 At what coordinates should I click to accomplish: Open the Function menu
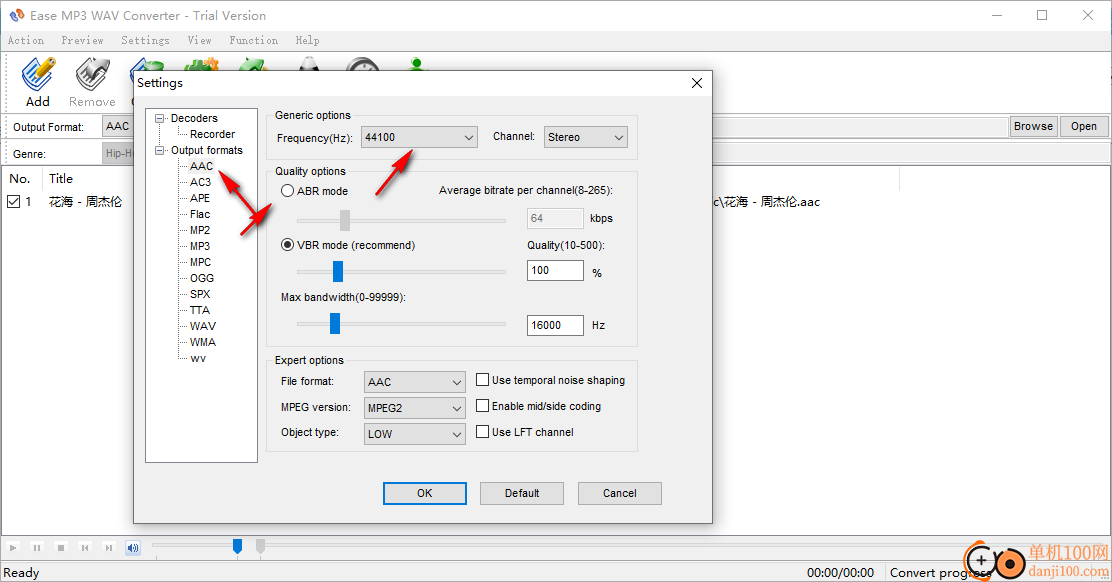point(253,40)
